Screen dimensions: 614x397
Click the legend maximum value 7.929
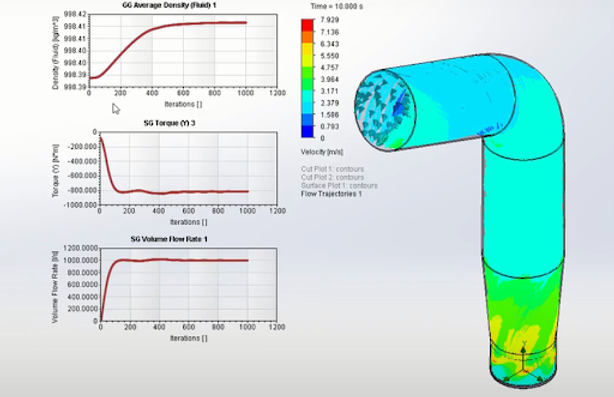click(x=329, y=20)
